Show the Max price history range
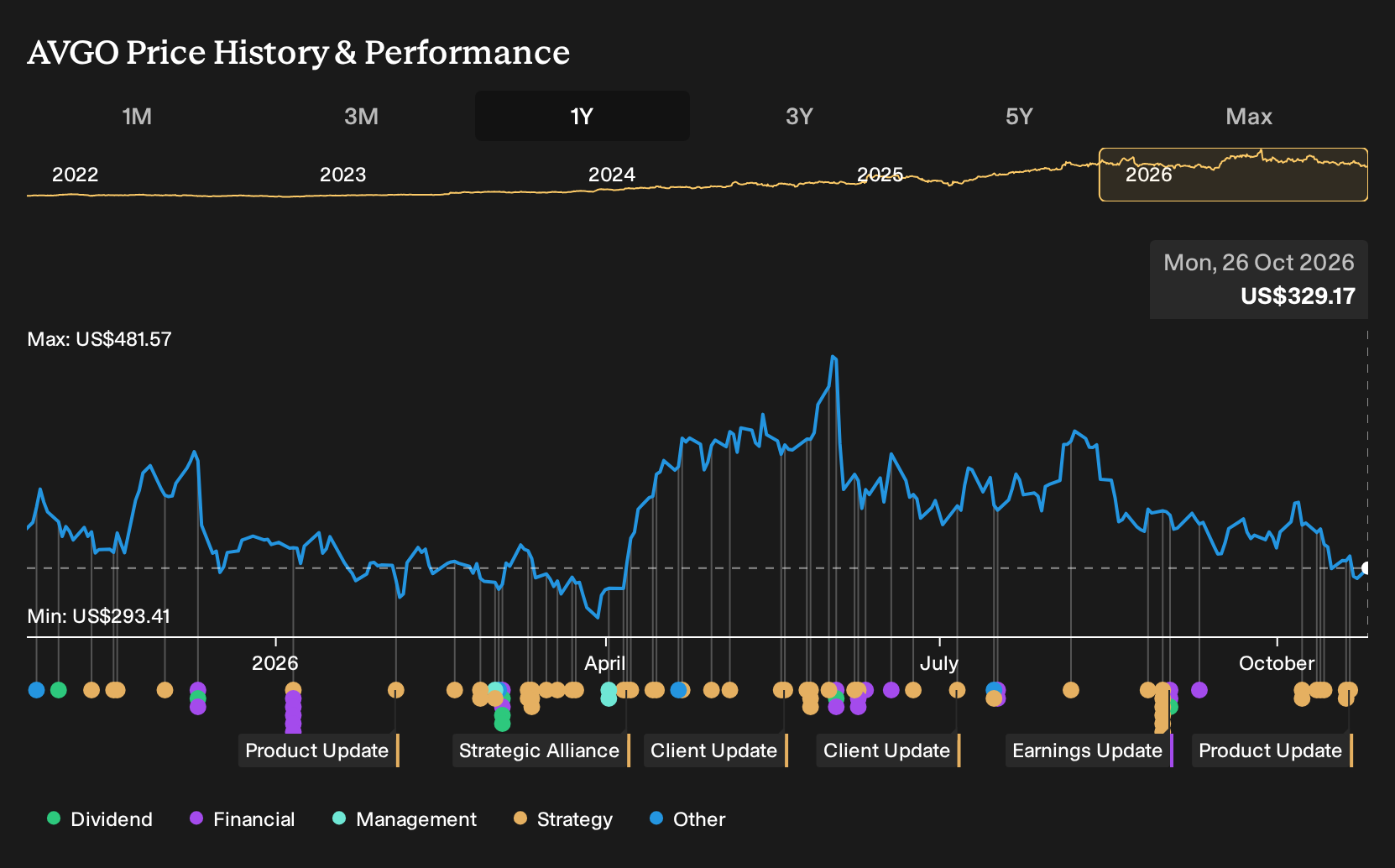Viewport: 1395px width, 868px height. [x=1249, y=116]
